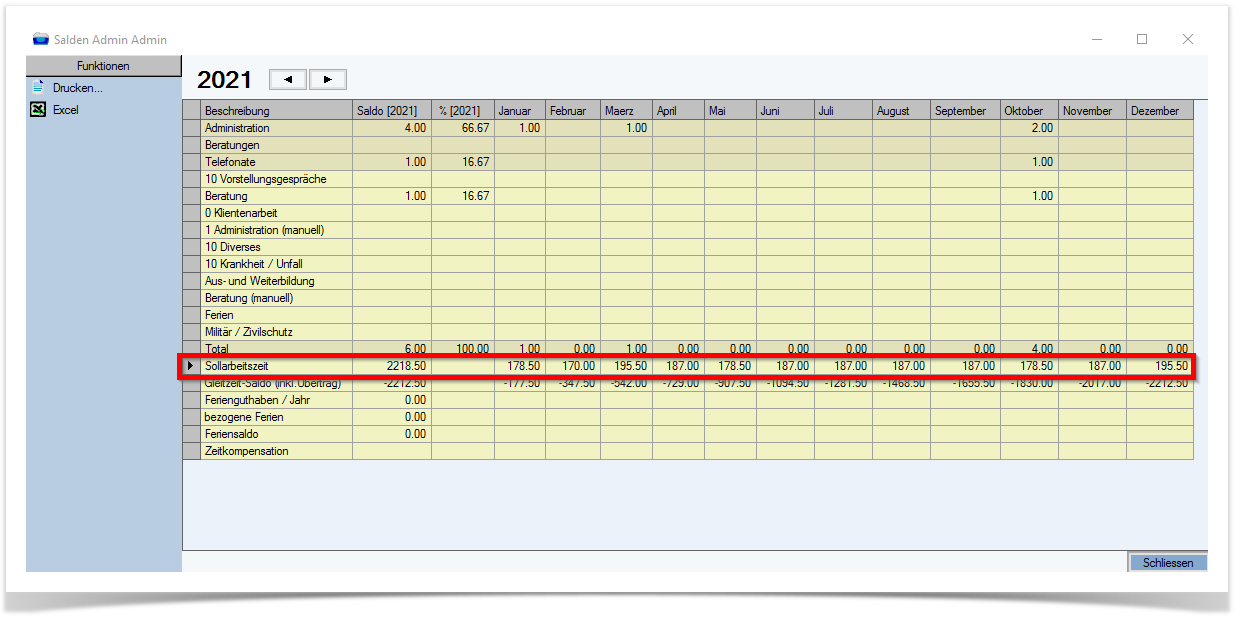Select the Feriensaldo row label
Image resolution: width=1242 pixels, height=621 pixels.
[x=231, y=434]
